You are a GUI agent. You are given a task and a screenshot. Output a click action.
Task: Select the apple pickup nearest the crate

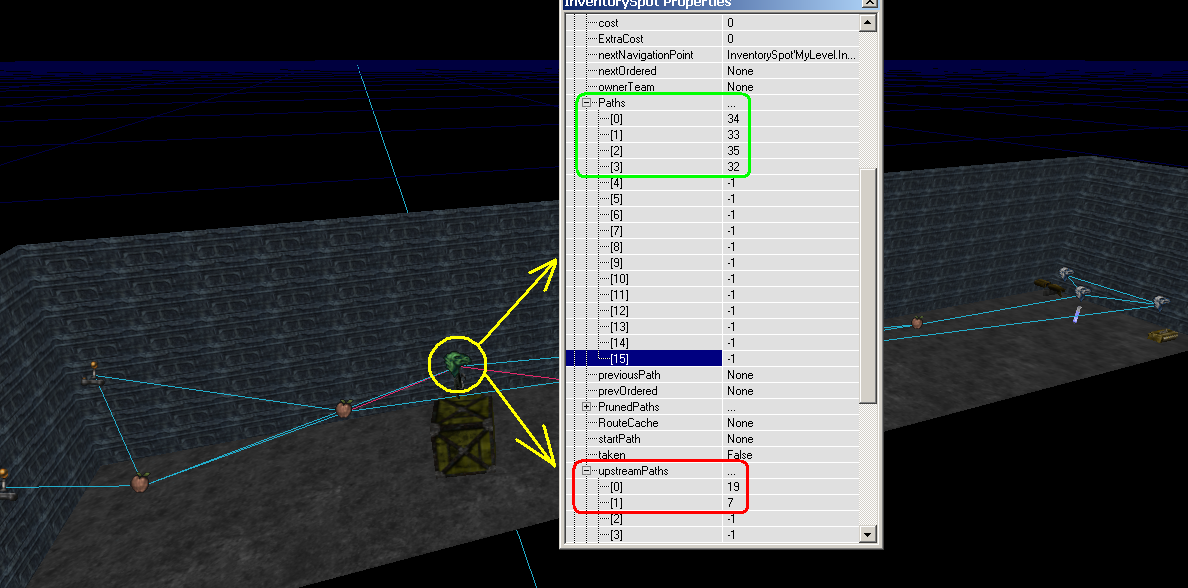tap(344, 409)
